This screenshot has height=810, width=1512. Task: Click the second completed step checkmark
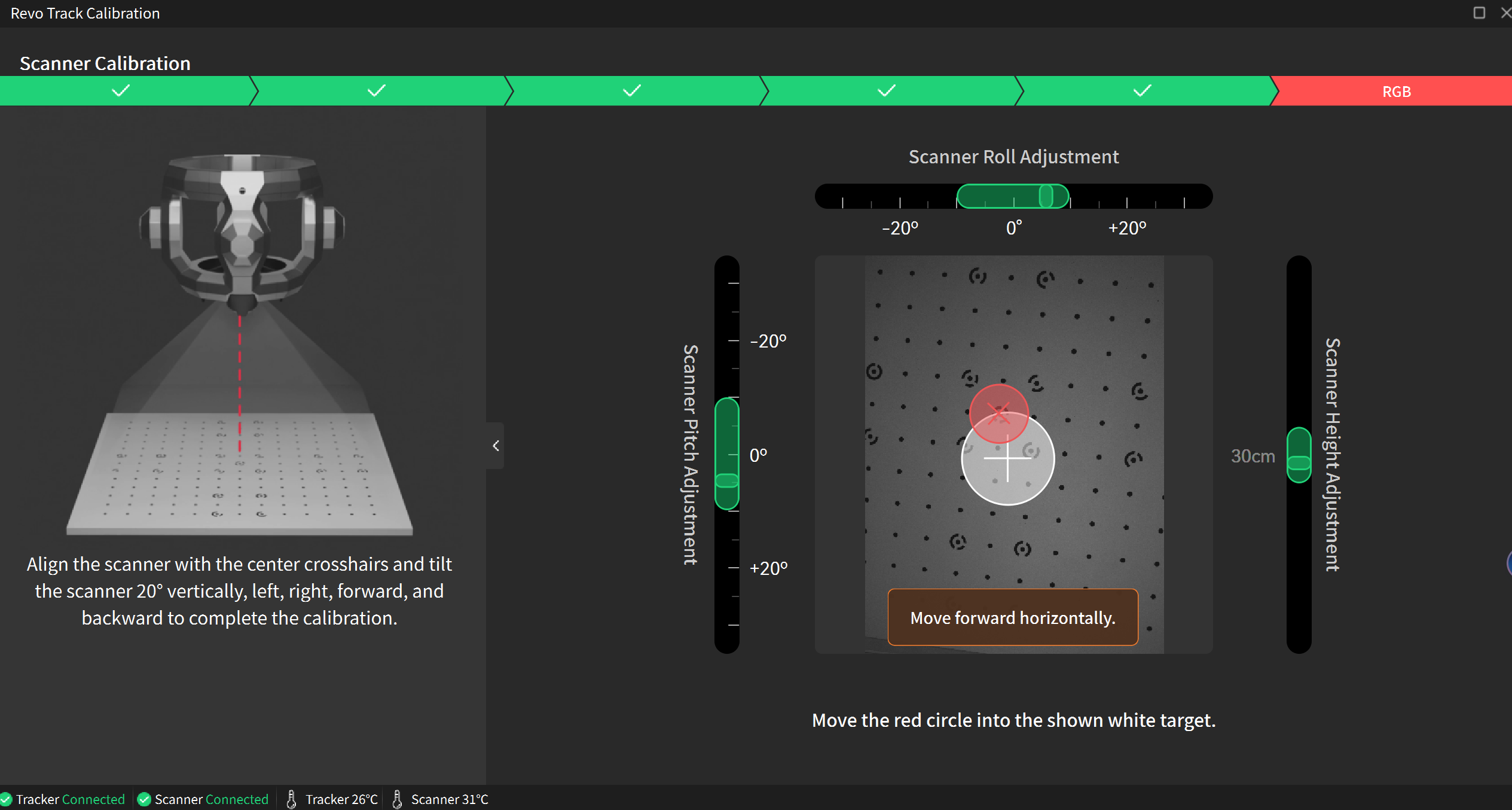pos(377,91)
